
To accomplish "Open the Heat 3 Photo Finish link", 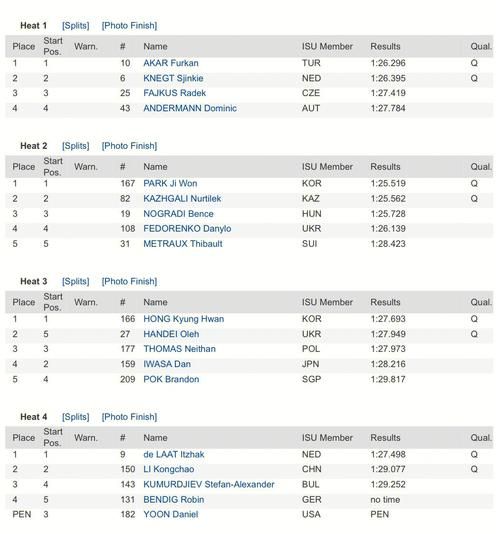I will click(x=129, y=281).
